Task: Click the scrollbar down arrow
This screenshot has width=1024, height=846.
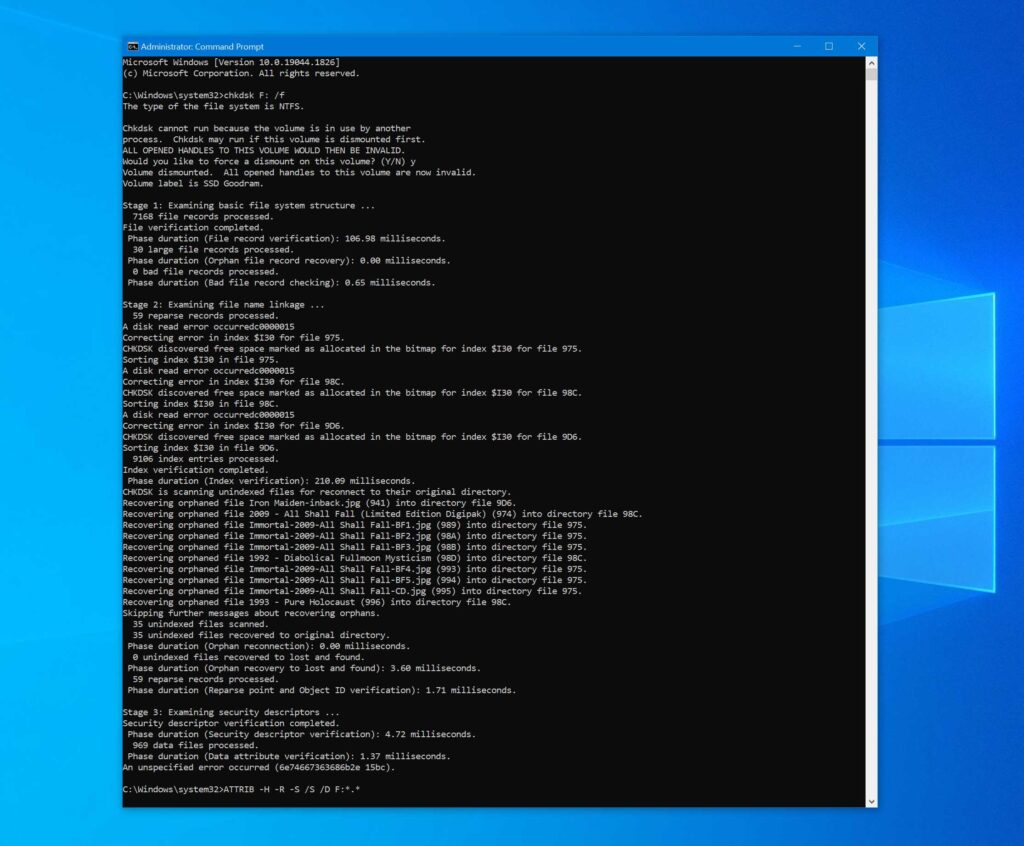Action: 871,800
